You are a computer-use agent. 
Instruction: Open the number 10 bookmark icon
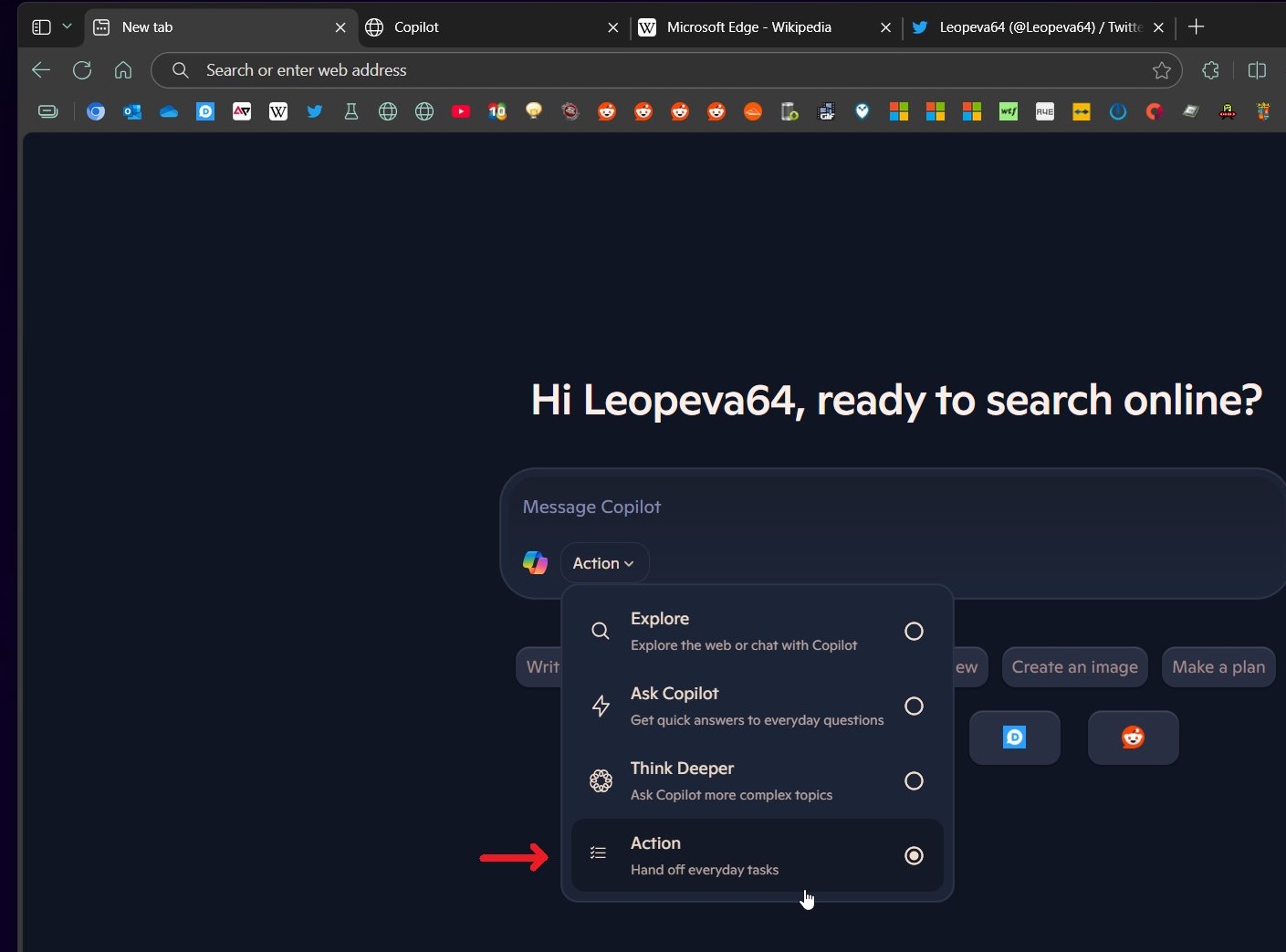click(x=497, y=111)
